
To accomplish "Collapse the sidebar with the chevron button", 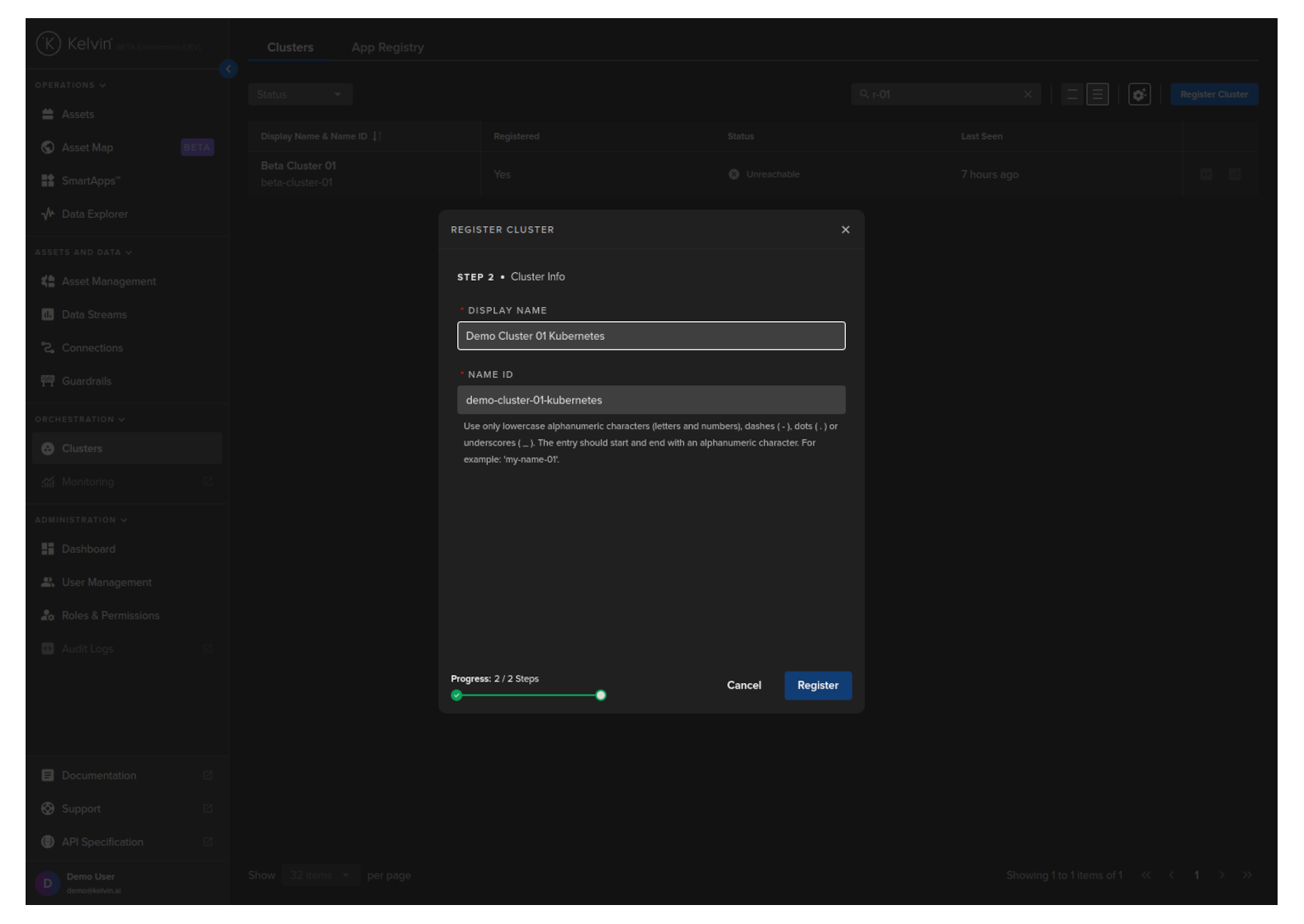I will point(229,69).
